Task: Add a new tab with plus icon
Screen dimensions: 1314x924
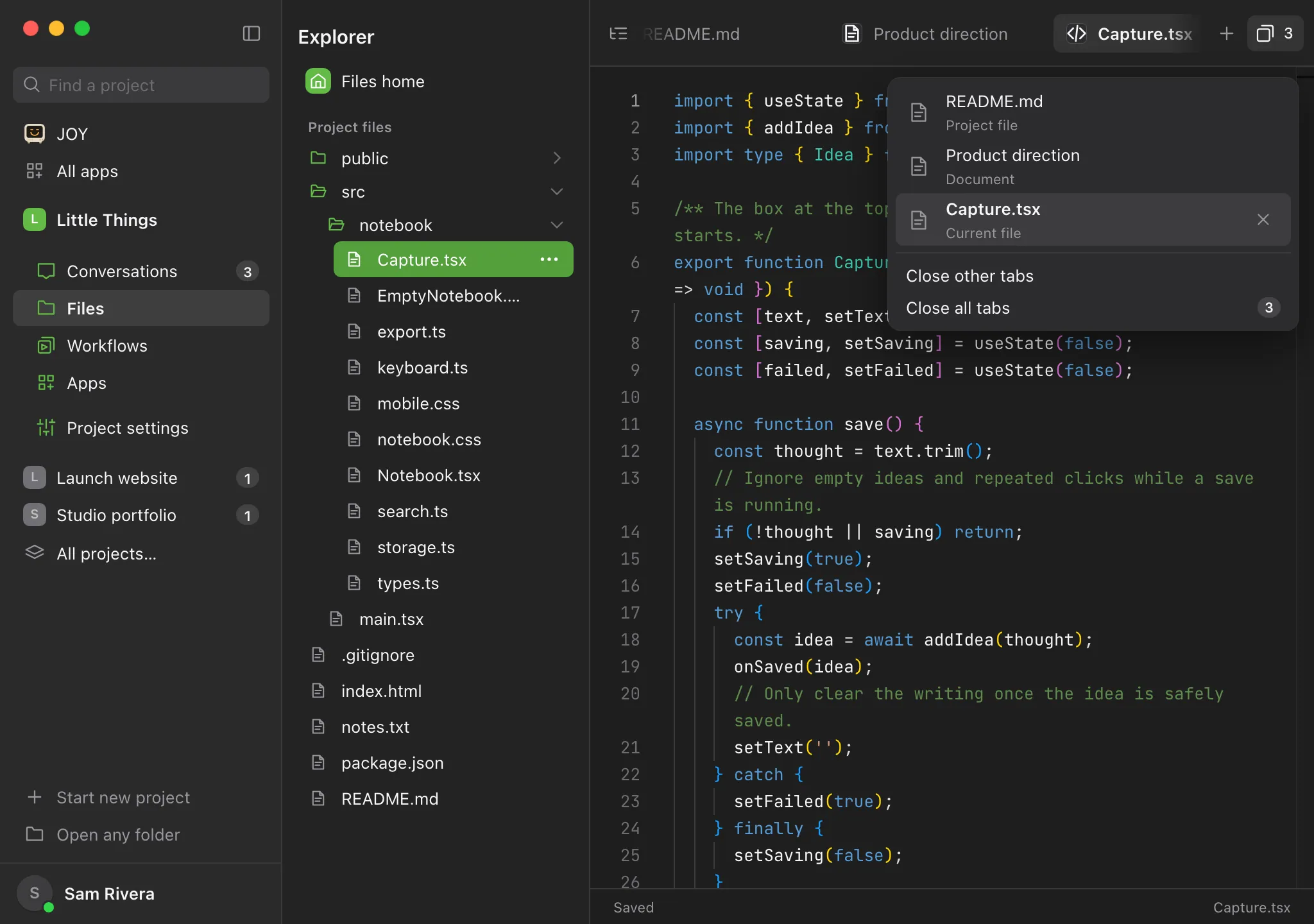Action: (1227, 33)
